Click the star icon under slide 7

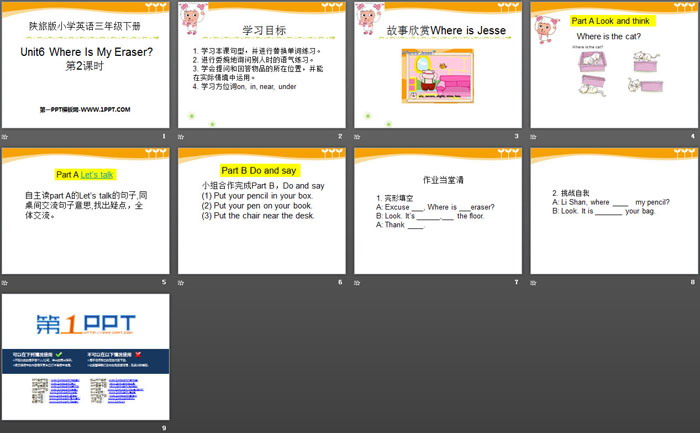[x=359, y=282]
